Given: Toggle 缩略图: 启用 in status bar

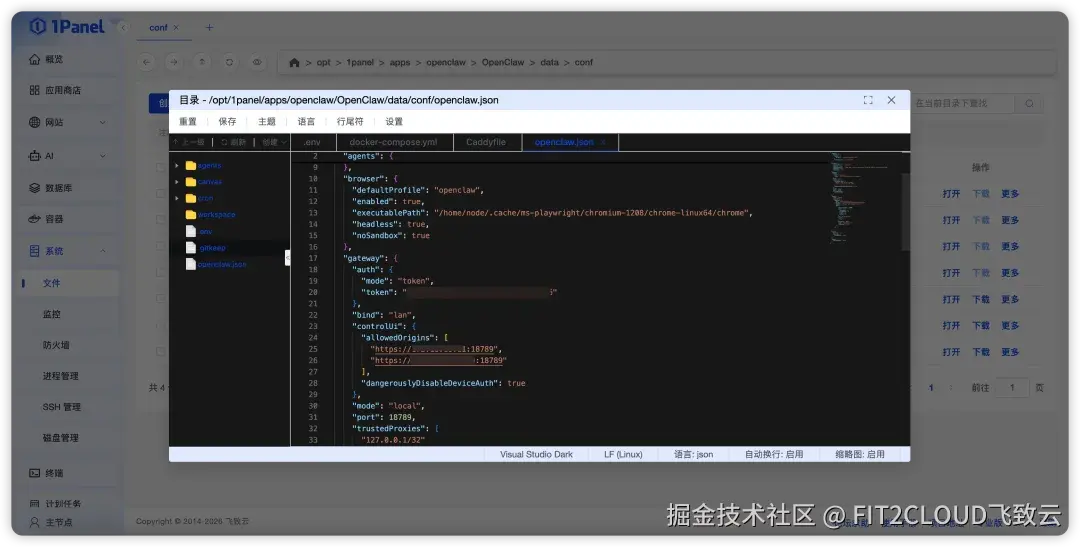Looking at the screenshot, I should pyautogui.click(x=860, y=455).
